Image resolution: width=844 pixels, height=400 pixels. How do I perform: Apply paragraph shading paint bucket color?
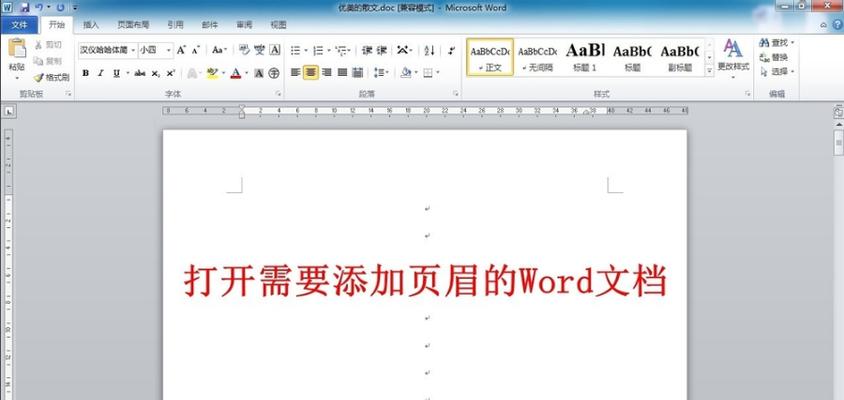(406, 72)
